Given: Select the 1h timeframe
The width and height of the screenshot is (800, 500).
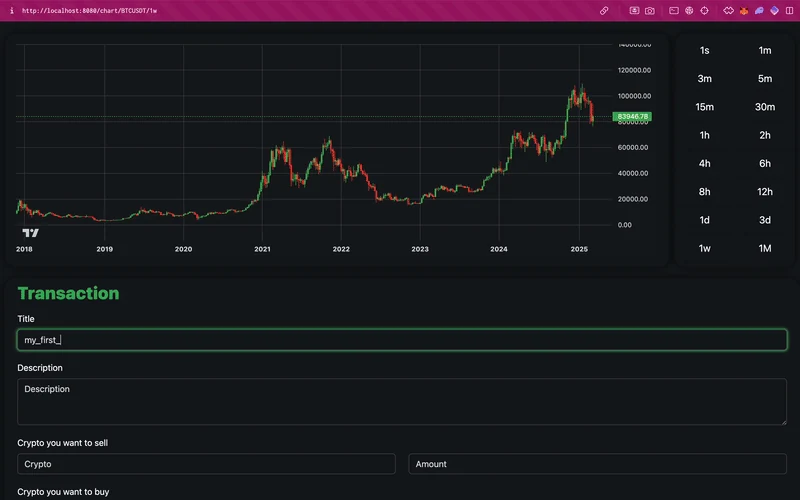Looking at the screenshot, I should point(705,135).
